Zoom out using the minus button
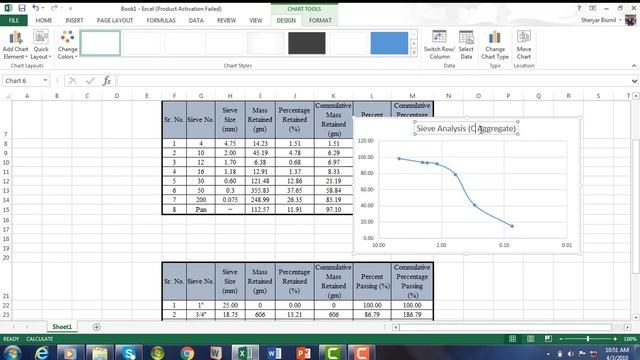The width and height of the screenshot is (640, 360). pos(561,339)
